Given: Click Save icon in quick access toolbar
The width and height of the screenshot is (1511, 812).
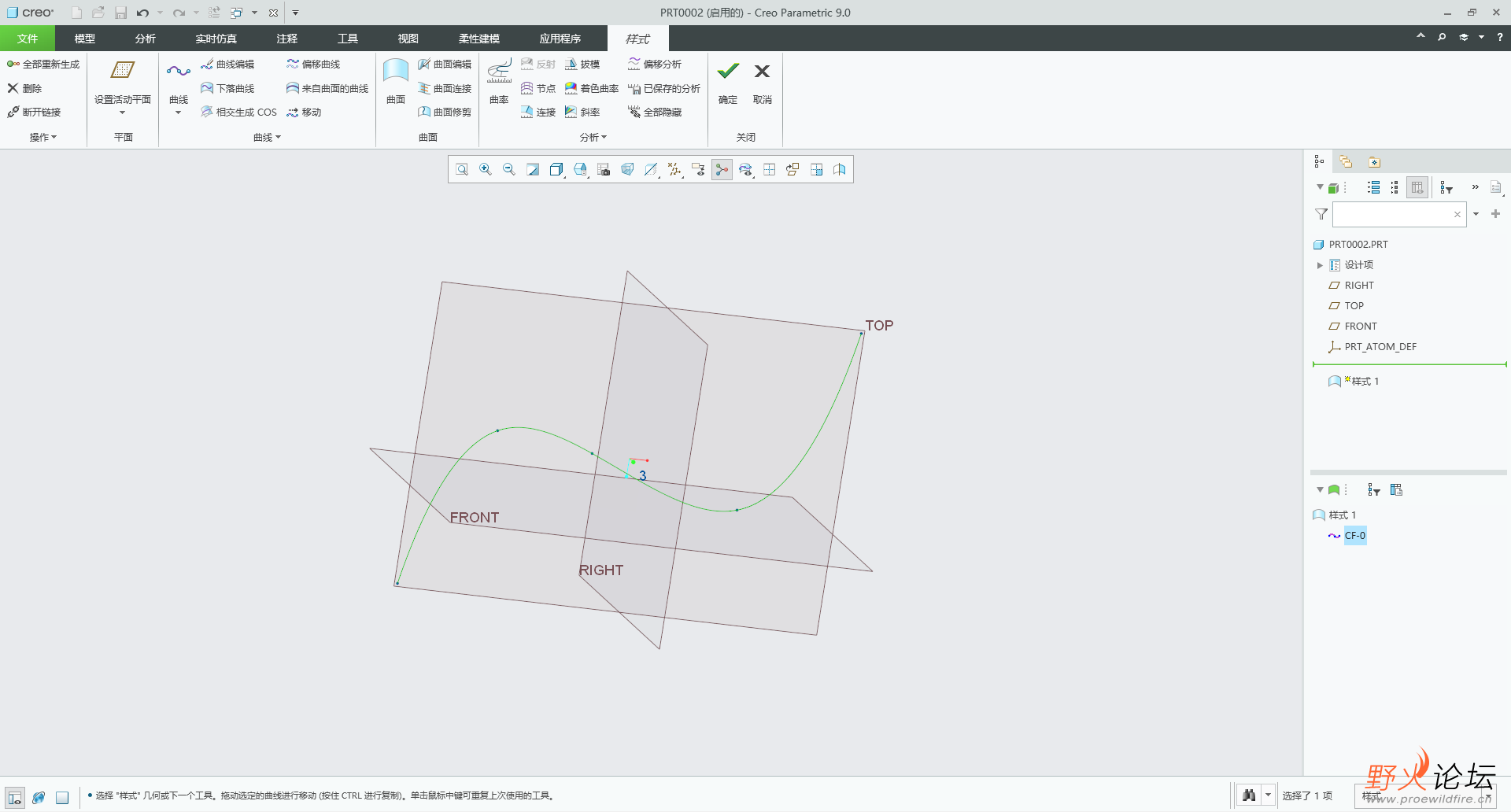Looking at the screenshot, I should point(120,13).
